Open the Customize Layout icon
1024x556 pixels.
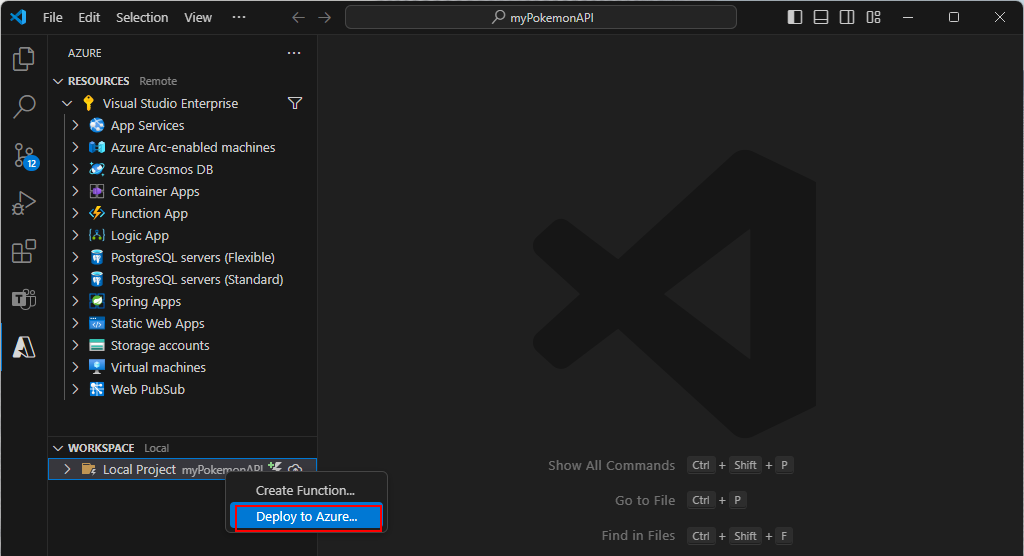pos(874,18)
